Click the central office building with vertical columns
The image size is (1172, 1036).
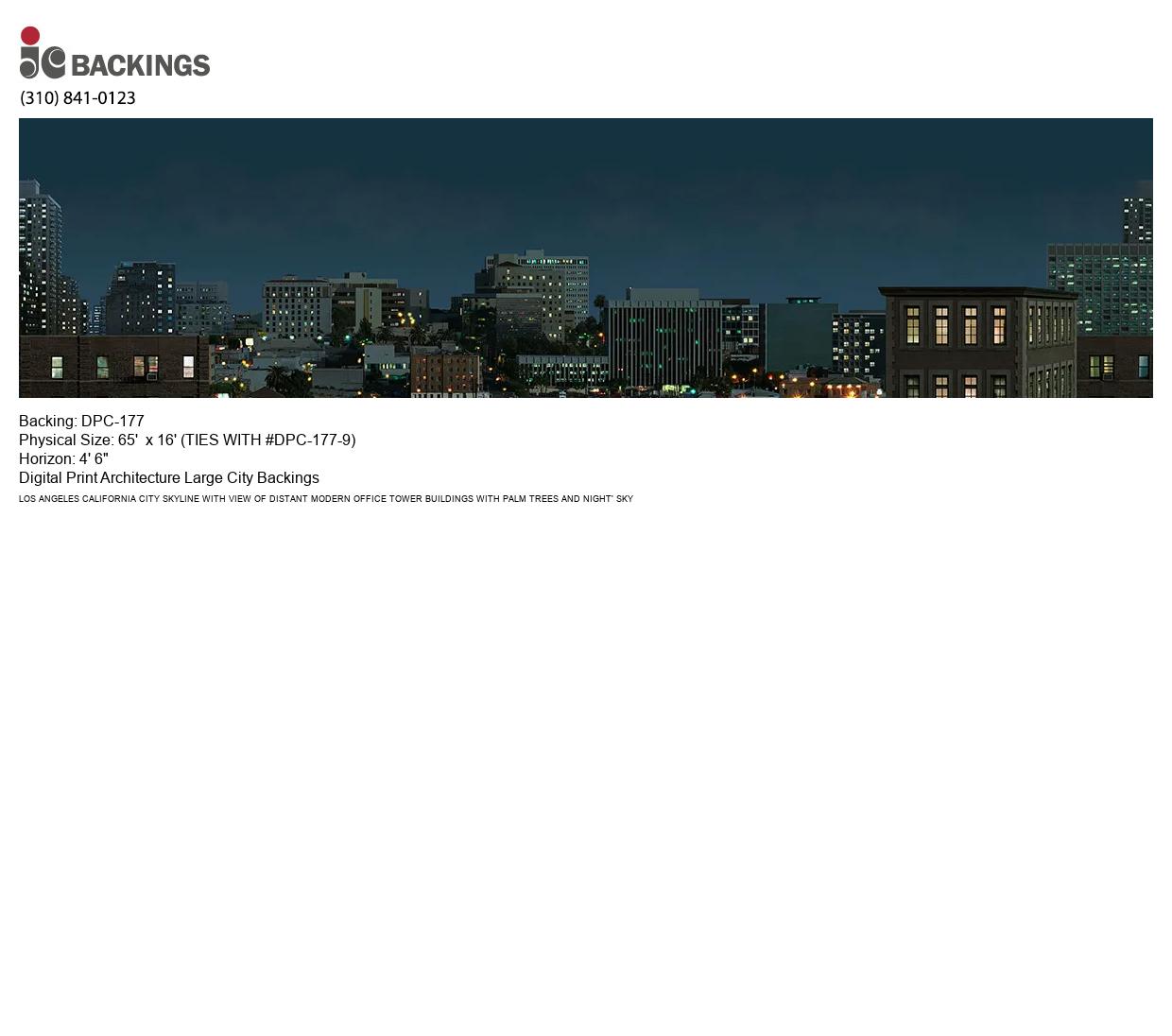(662, 342)
